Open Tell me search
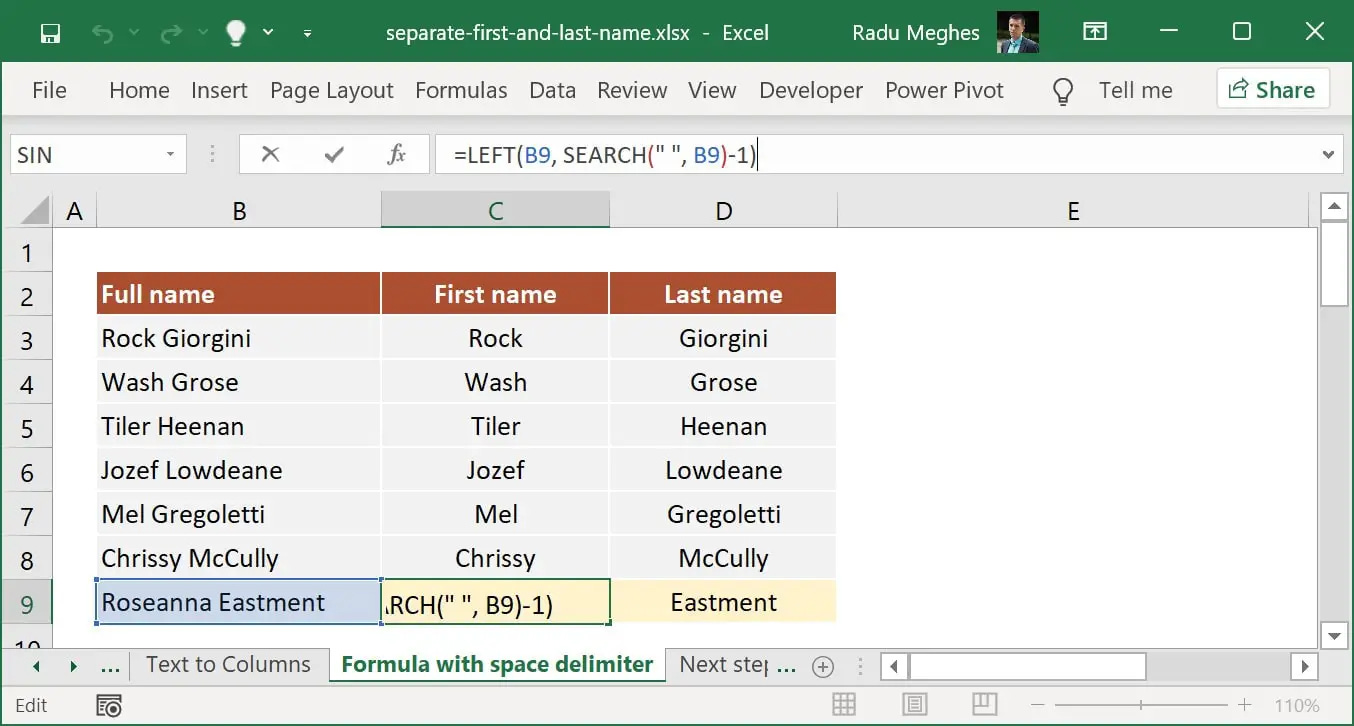The height and width of the screenshot is (726, 1354). [x=1135, y=90]
